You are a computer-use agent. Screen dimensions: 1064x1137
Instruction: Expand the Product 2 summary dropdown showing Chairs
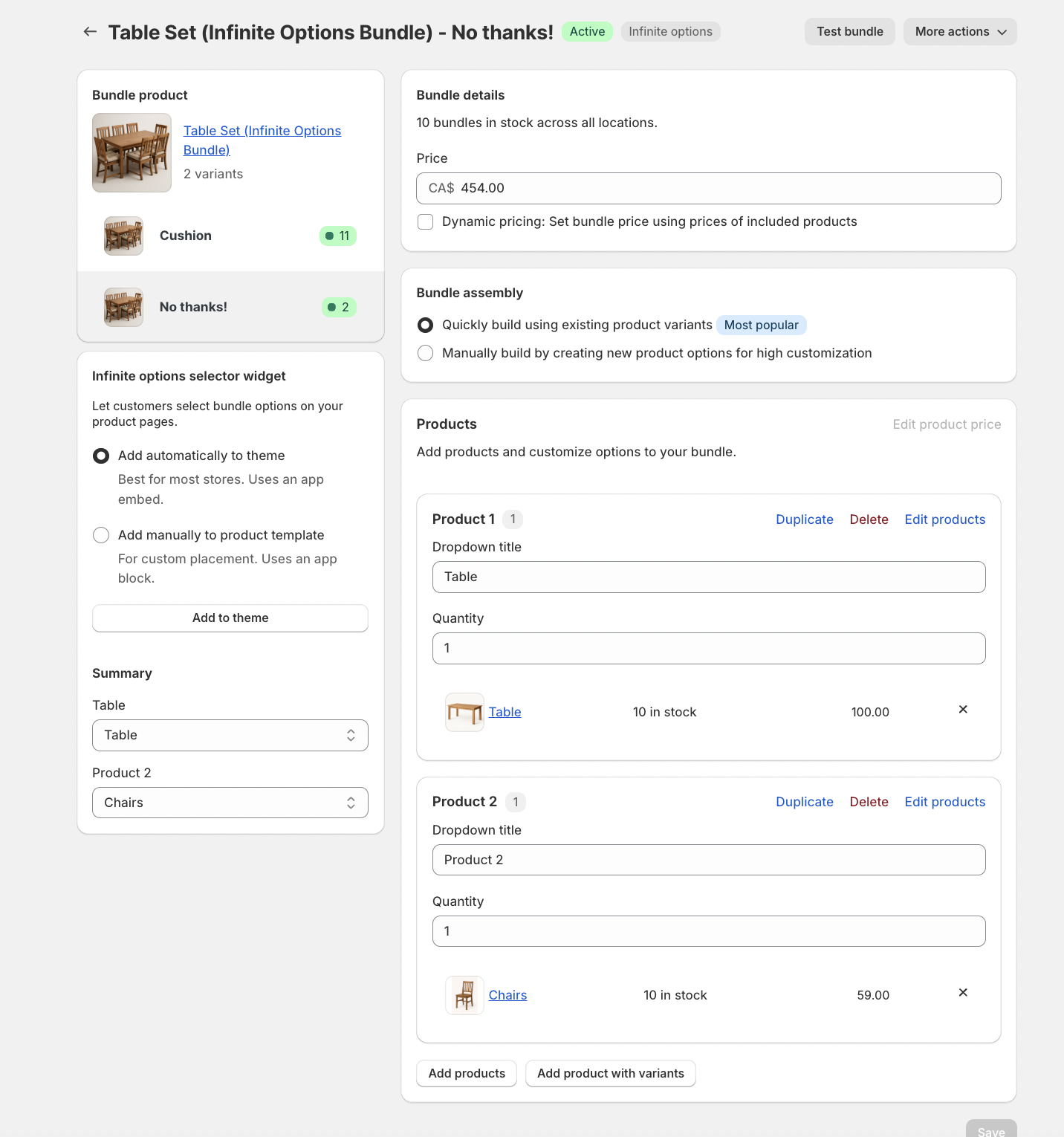pos(230,803)
